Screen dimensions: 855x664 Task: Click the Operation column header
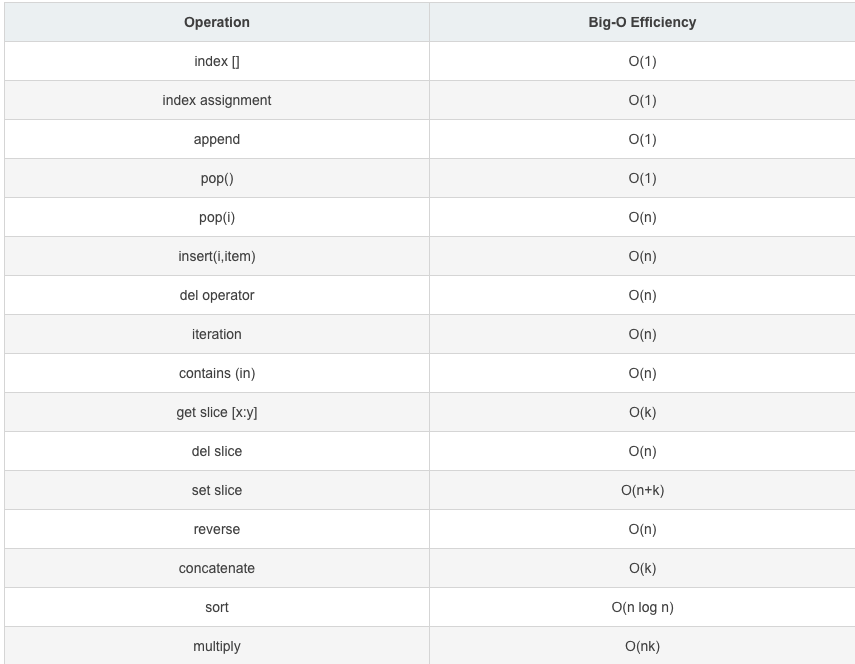point(217,22)
